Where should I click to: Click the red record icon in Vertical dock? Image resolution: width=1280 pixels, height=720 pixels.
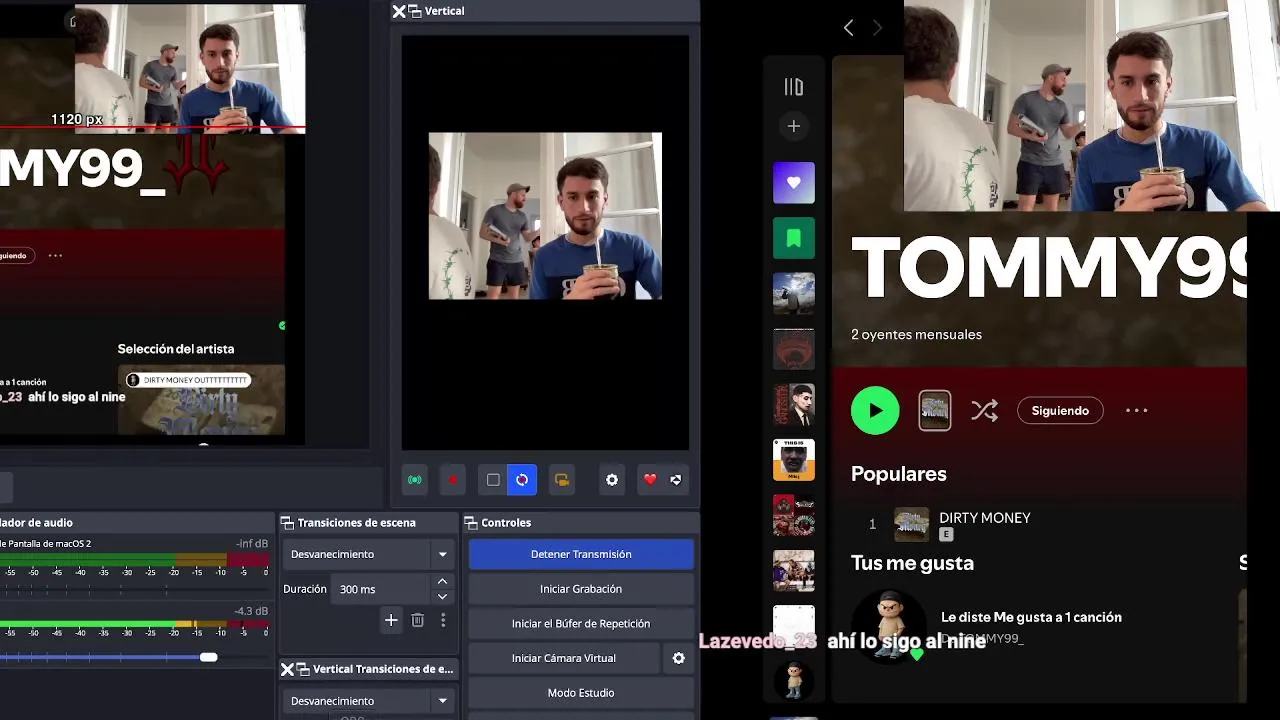coord(453,480)
